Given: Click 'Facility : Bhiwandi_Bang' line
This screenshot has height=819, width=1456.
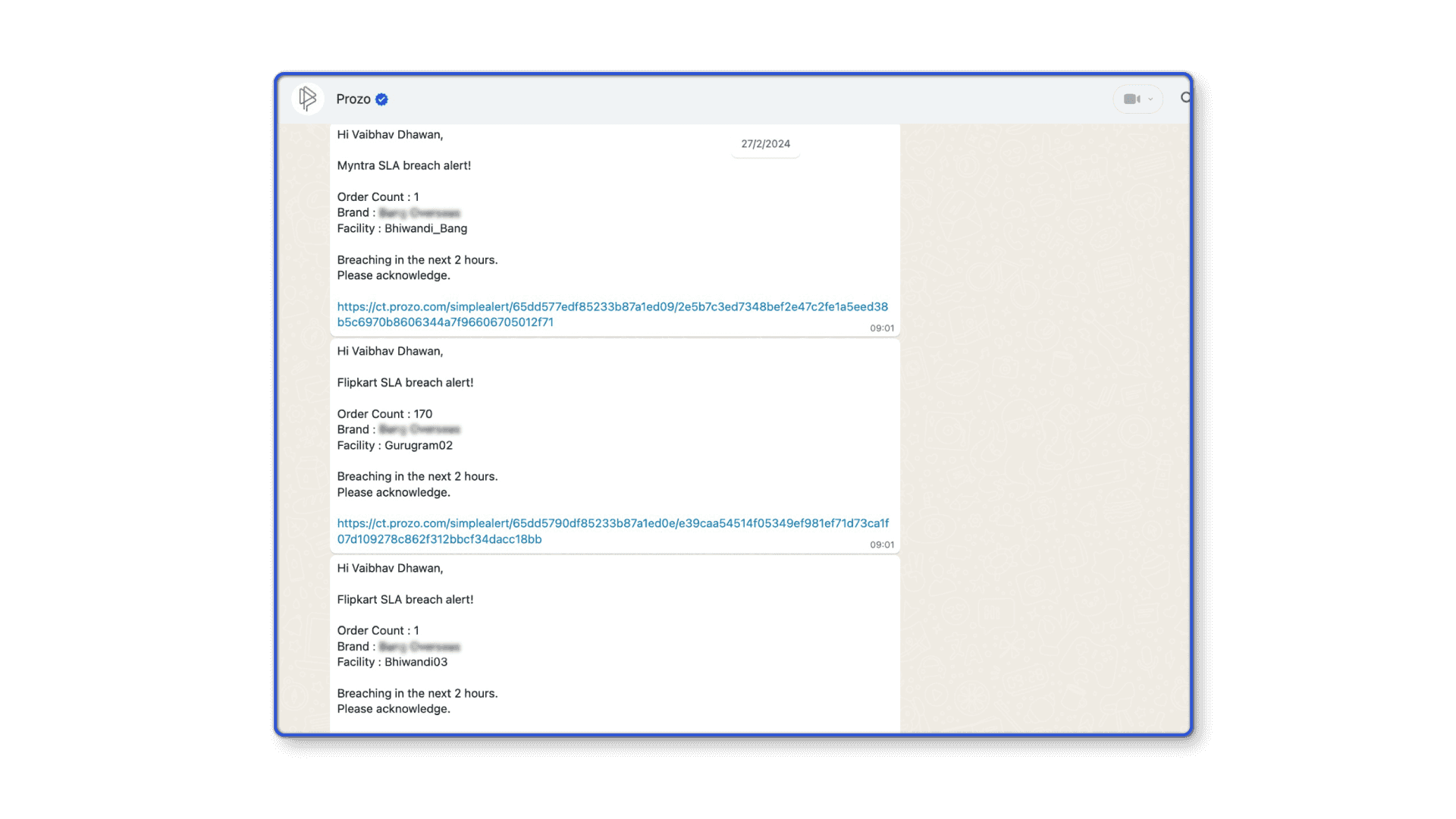Looking at the screenshot, I should pyautogui.click(x=402, y=228).
